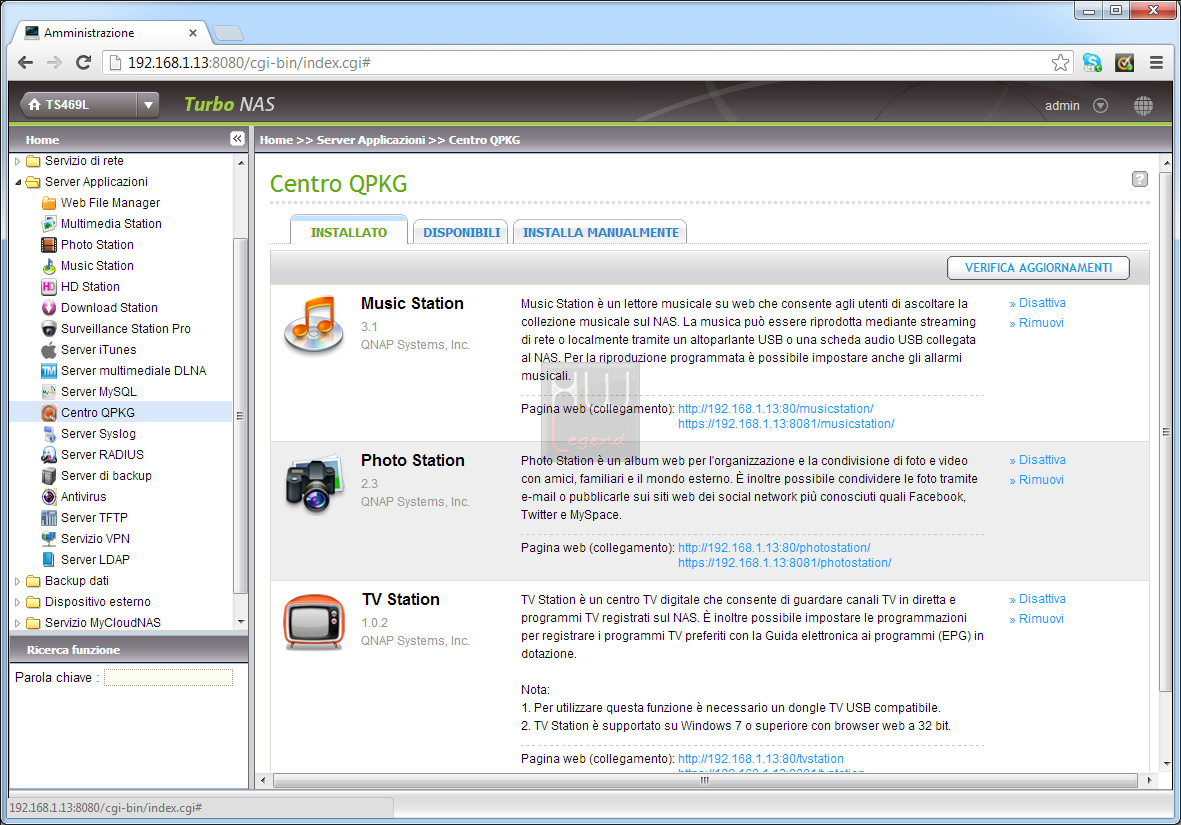Open Server multimediale DLNA icon
This screenshot has width=1181, height=825.
pos(49,371)
